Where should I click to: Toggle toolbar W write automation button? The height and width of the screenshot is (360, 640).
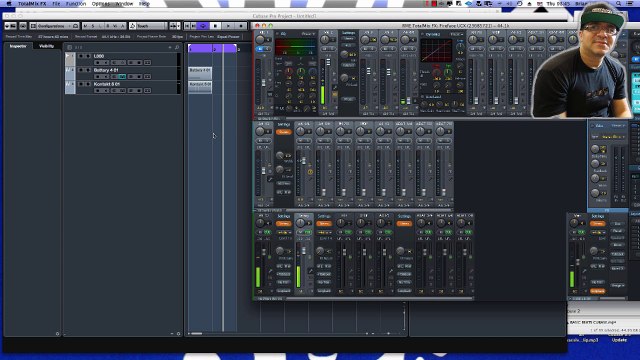click(115, 26)
